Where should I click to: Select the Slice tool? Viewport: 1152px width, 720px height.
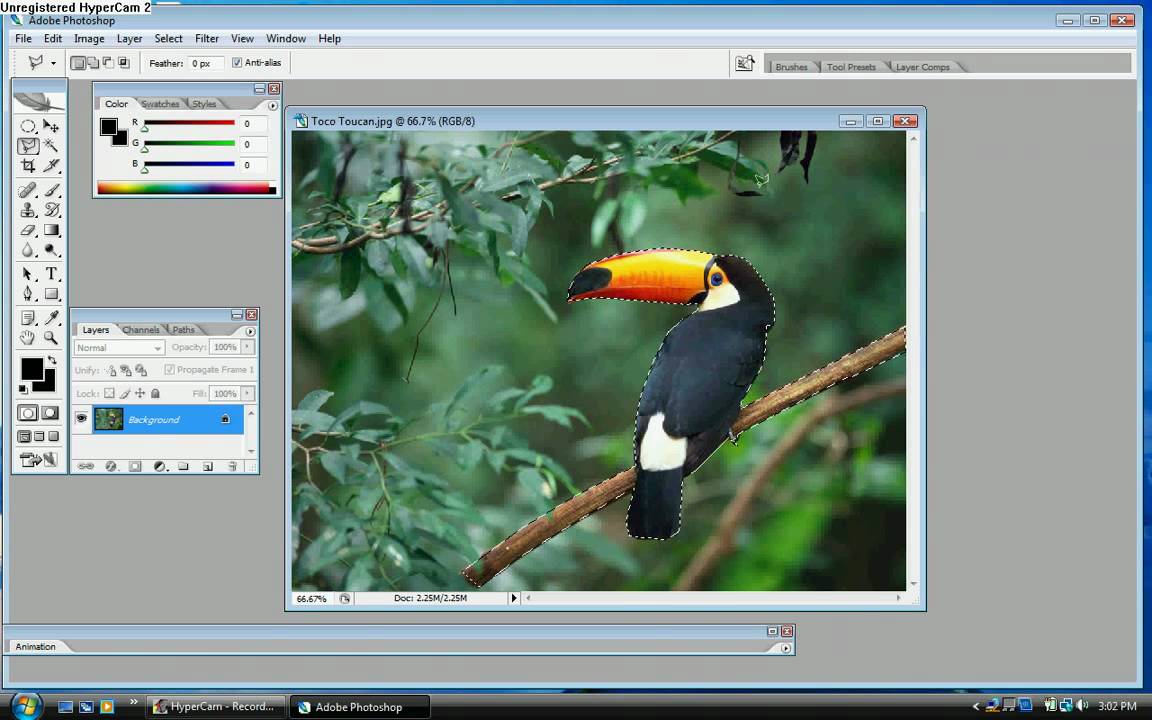(x=51, y=165)
